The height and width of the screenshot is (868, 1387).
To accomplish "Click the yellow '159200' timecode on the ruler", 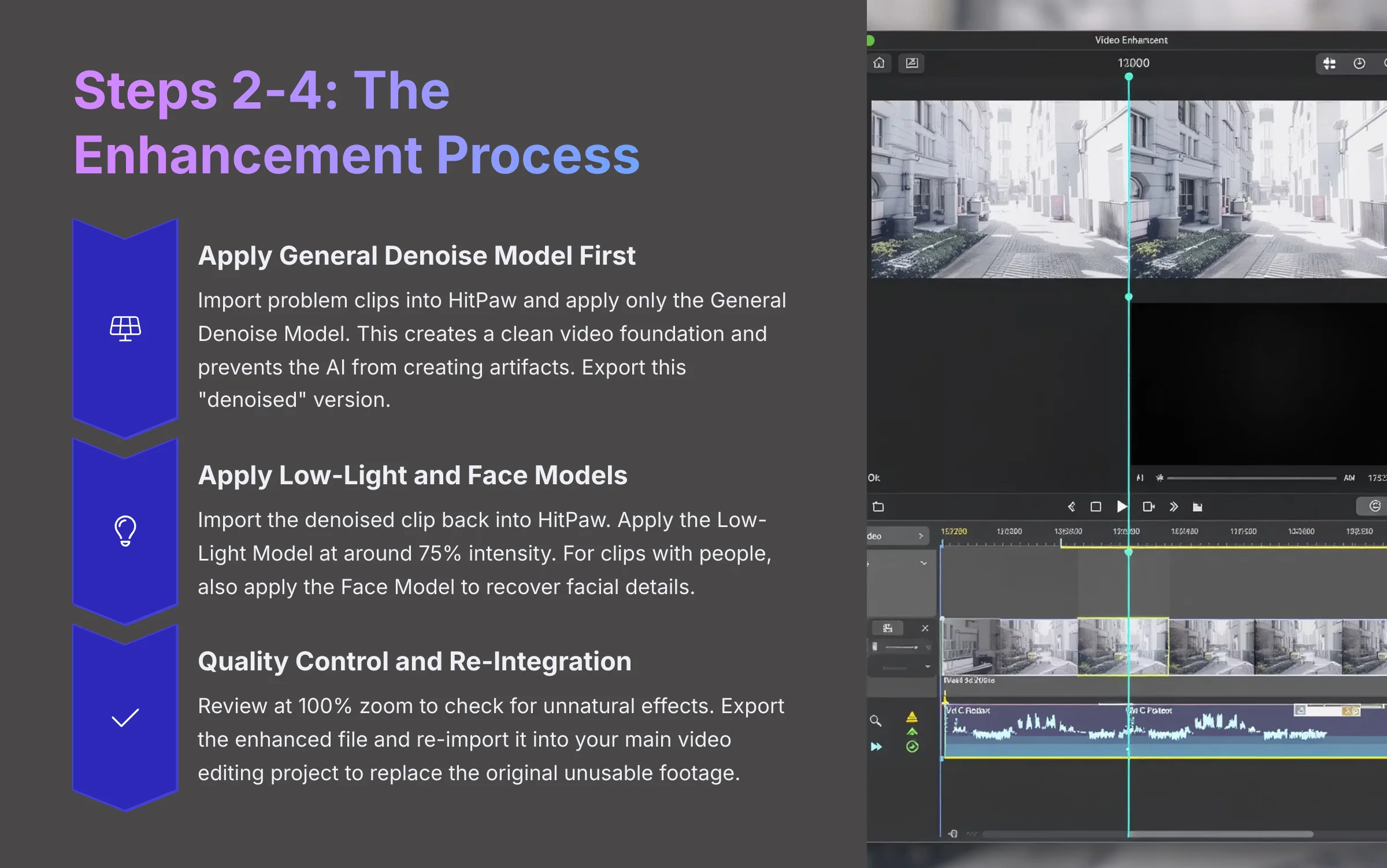I will [x=954, y=531].
